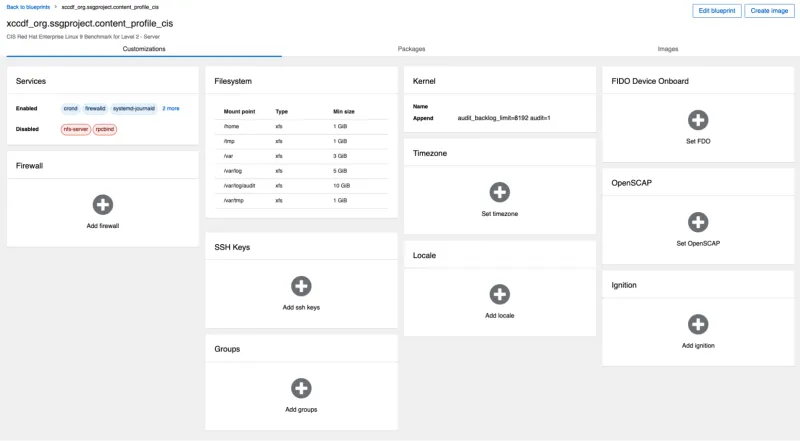Click the Add ignition label
This screenshot has width=800, height=441.
click(x=698, y=346)
